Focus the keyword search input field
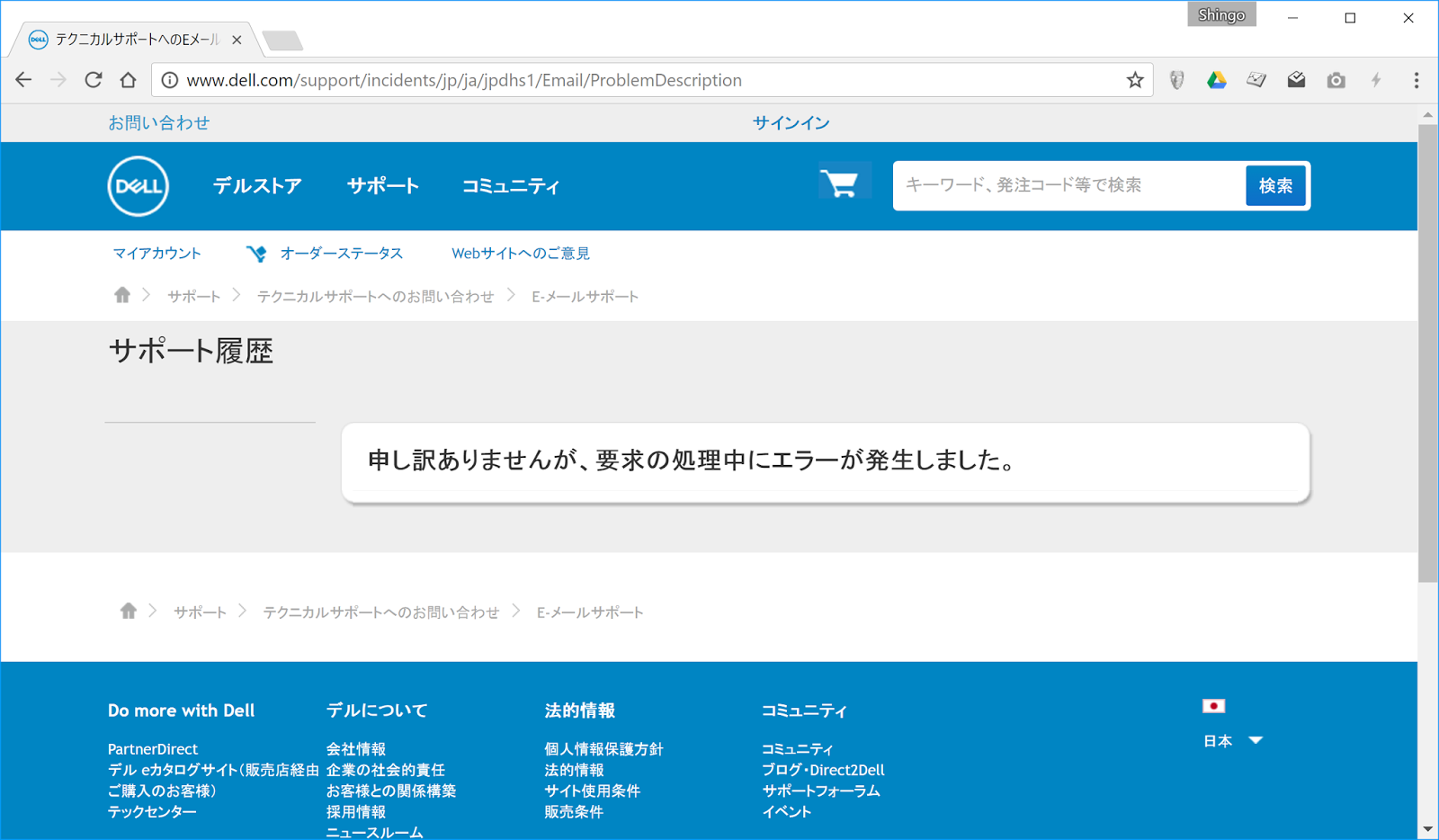This screenshot has width=1439, height=840. pos(1069,185)
